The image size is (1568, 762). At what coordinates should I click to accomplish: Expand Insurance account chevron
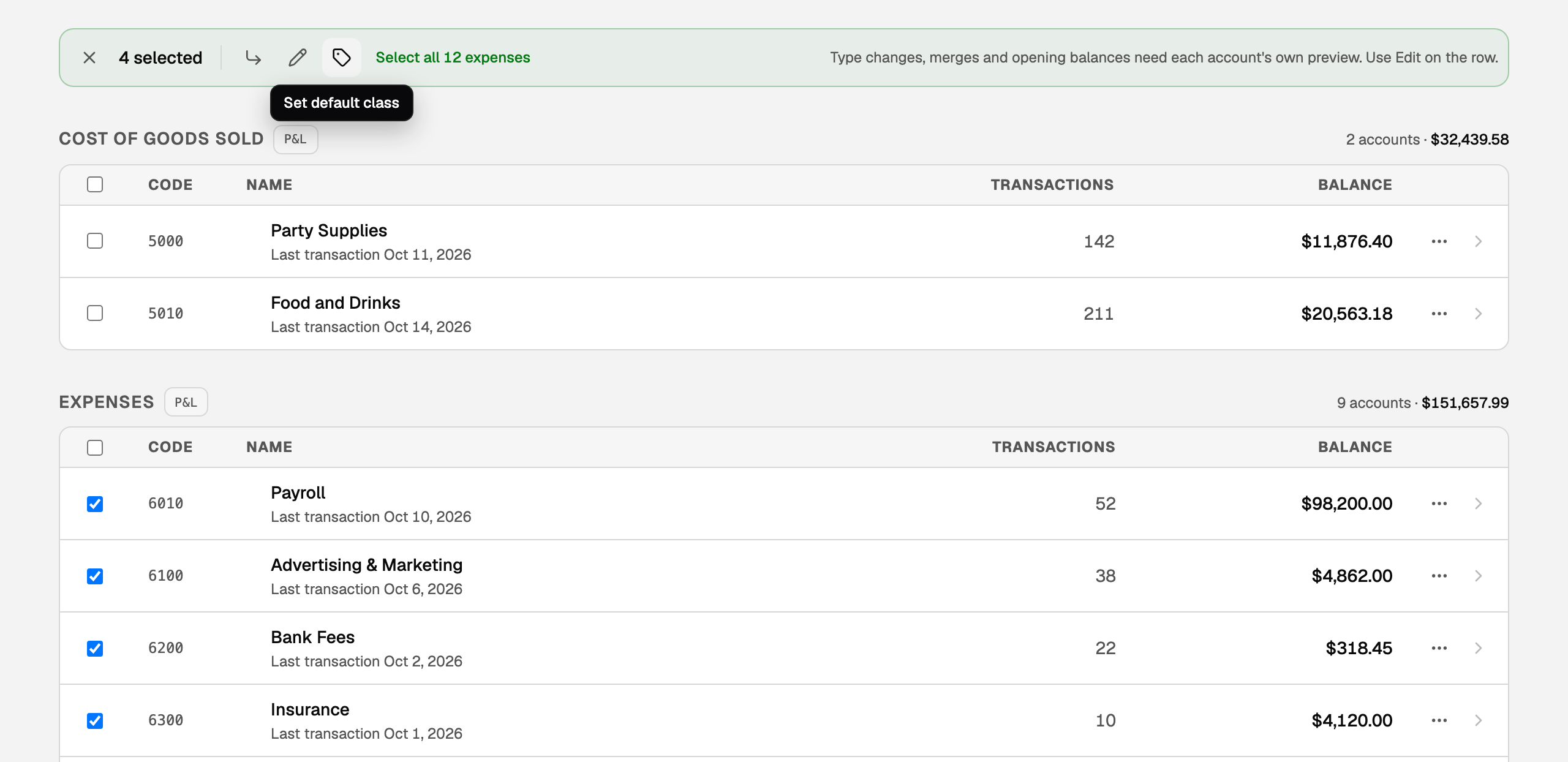tap(1479, 720)
